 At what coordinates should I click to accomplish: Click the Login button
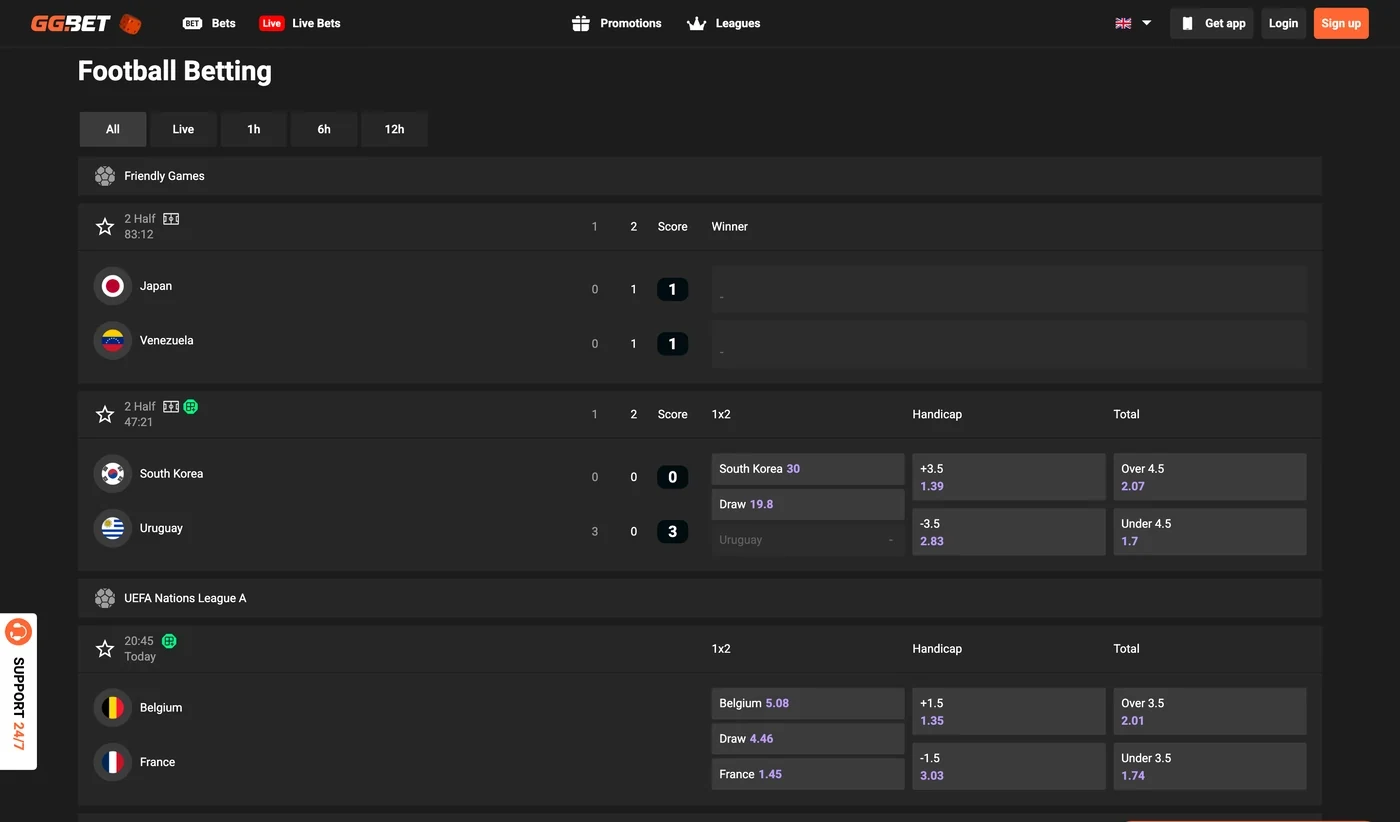point(1283,23)
